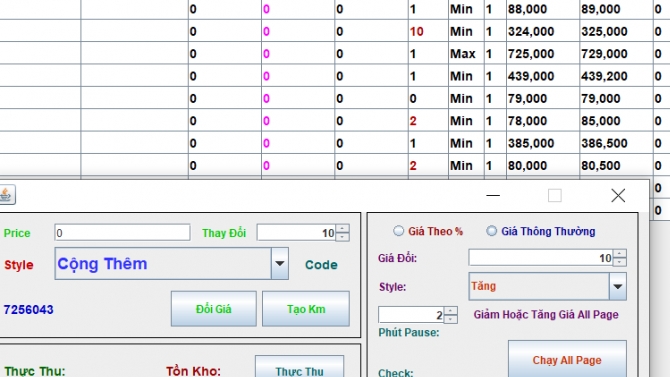Click the Java coffee-cup window icon
This screenshot has height=377, width=670.
coord(6,195)
